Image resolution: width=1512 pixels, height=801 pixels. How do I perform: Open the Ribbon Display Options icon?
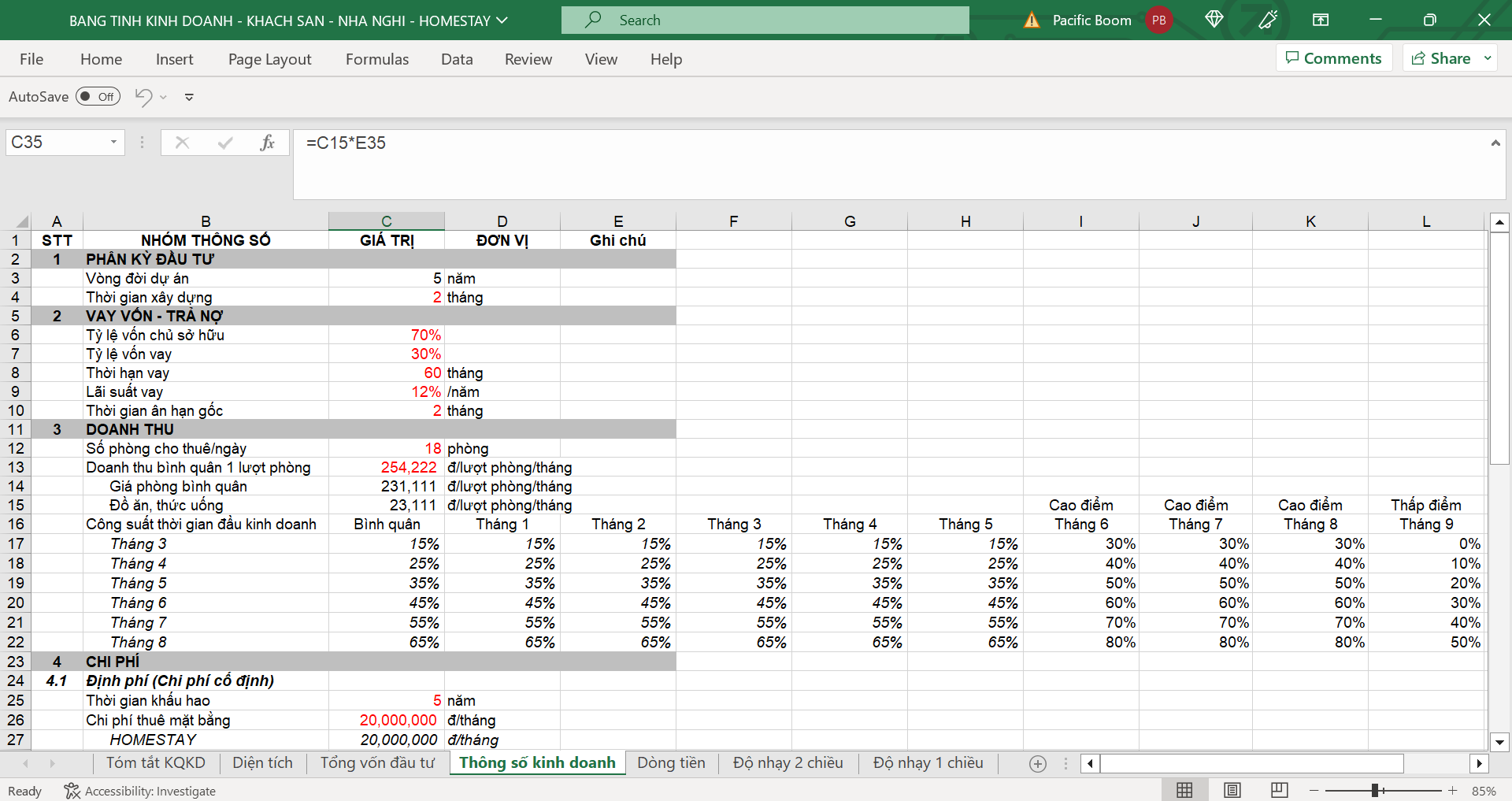pos(1321,20)
